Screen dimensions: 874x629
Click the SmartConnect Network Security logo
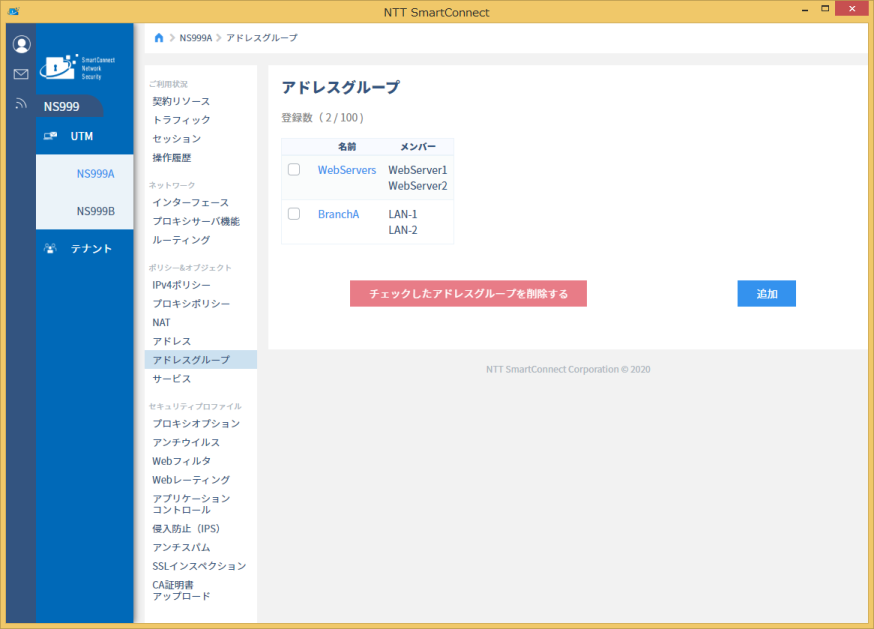(78, 67)
